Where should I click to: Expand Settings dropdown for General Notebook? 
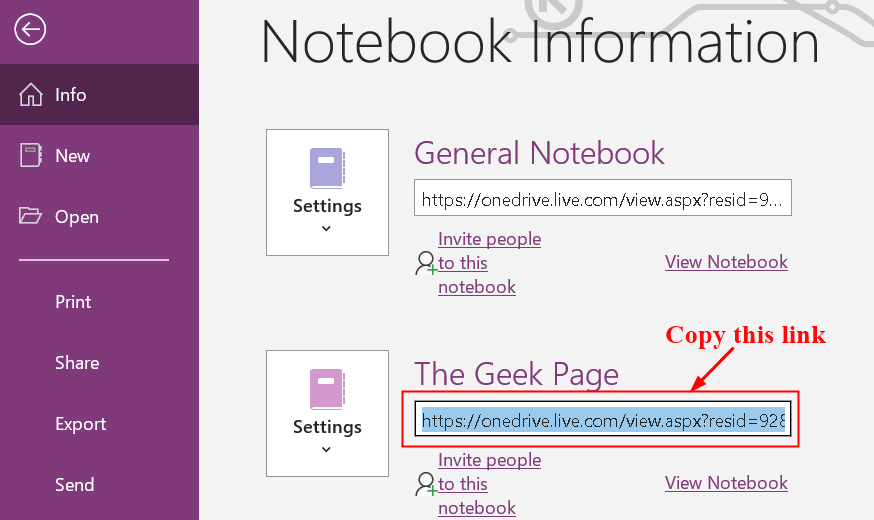[x=327, y=192]
